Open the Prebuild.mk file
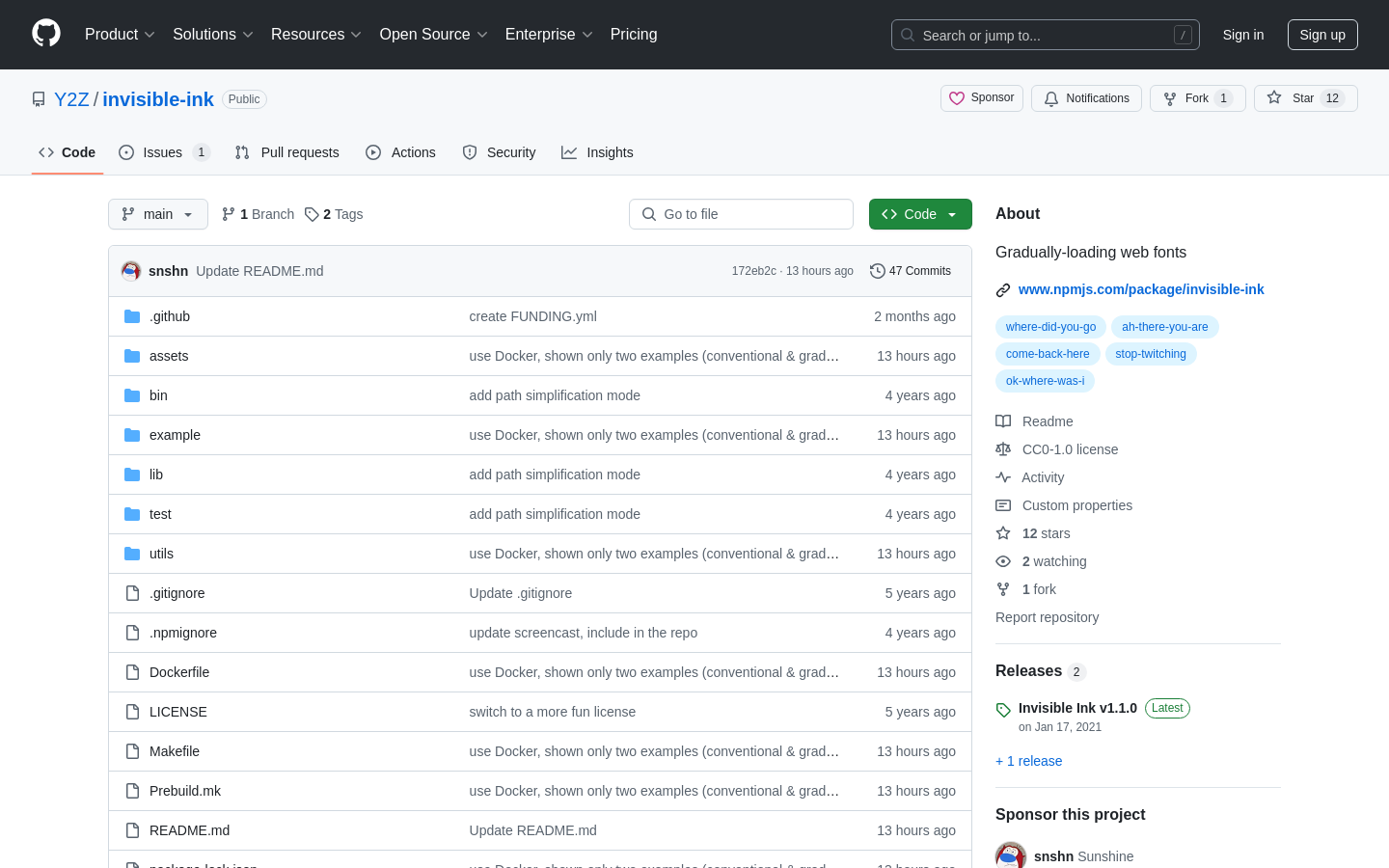This screenshot has width=1389, height=868. coord(185,791)
